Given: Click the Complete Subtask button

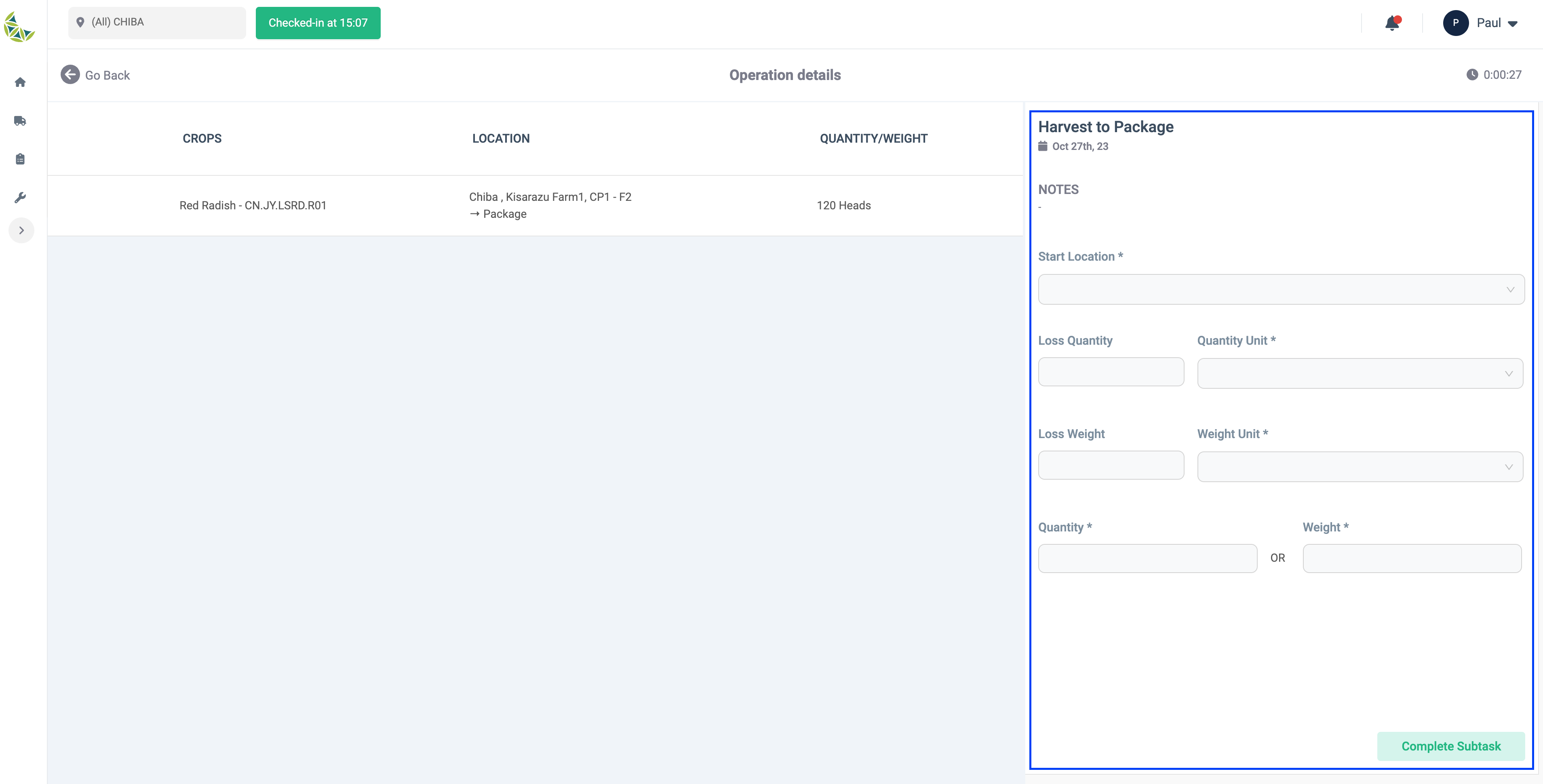Looking at the screenshot, I should coord(1450,746).
